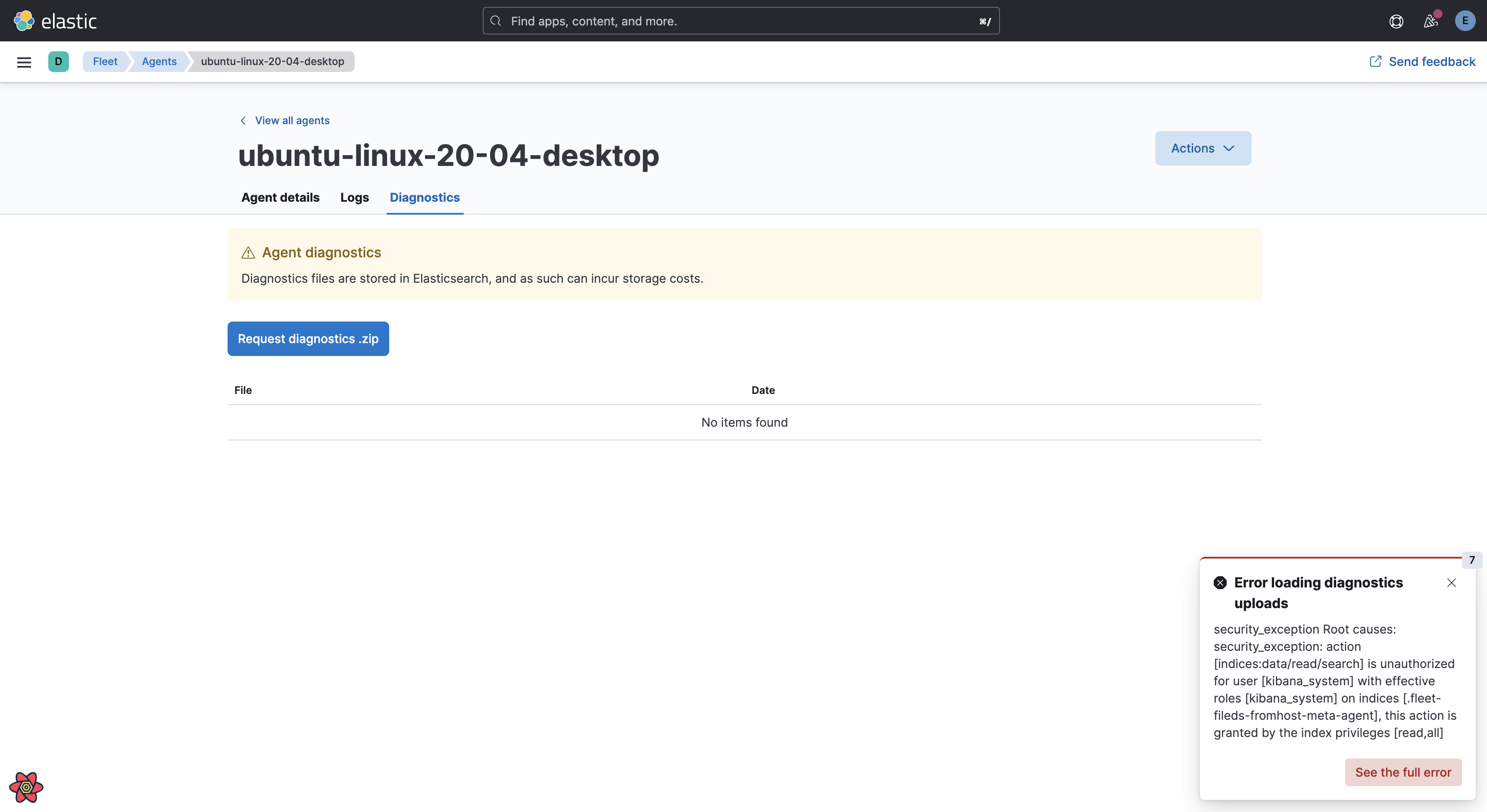Click Request diagnostics .zip

point(308,339)
